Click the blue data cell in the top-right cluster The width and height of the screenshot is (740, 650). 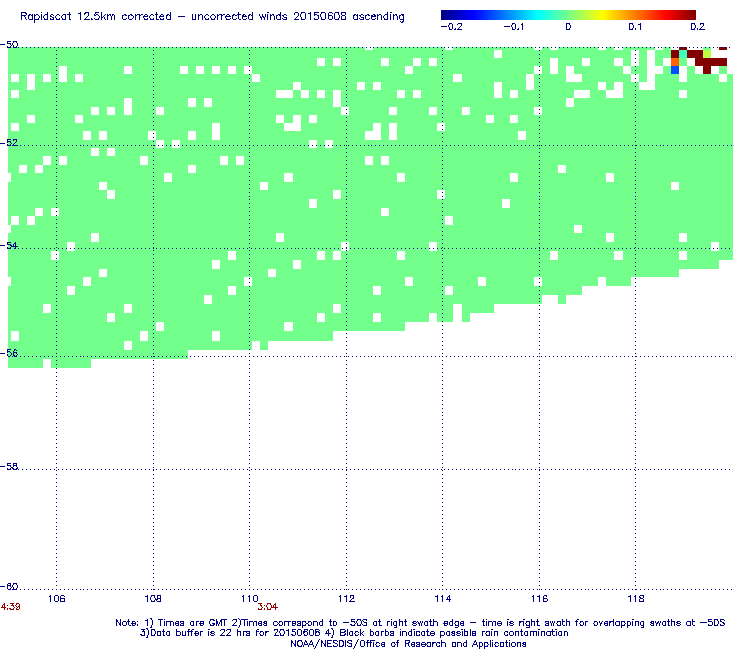[675, 70]
